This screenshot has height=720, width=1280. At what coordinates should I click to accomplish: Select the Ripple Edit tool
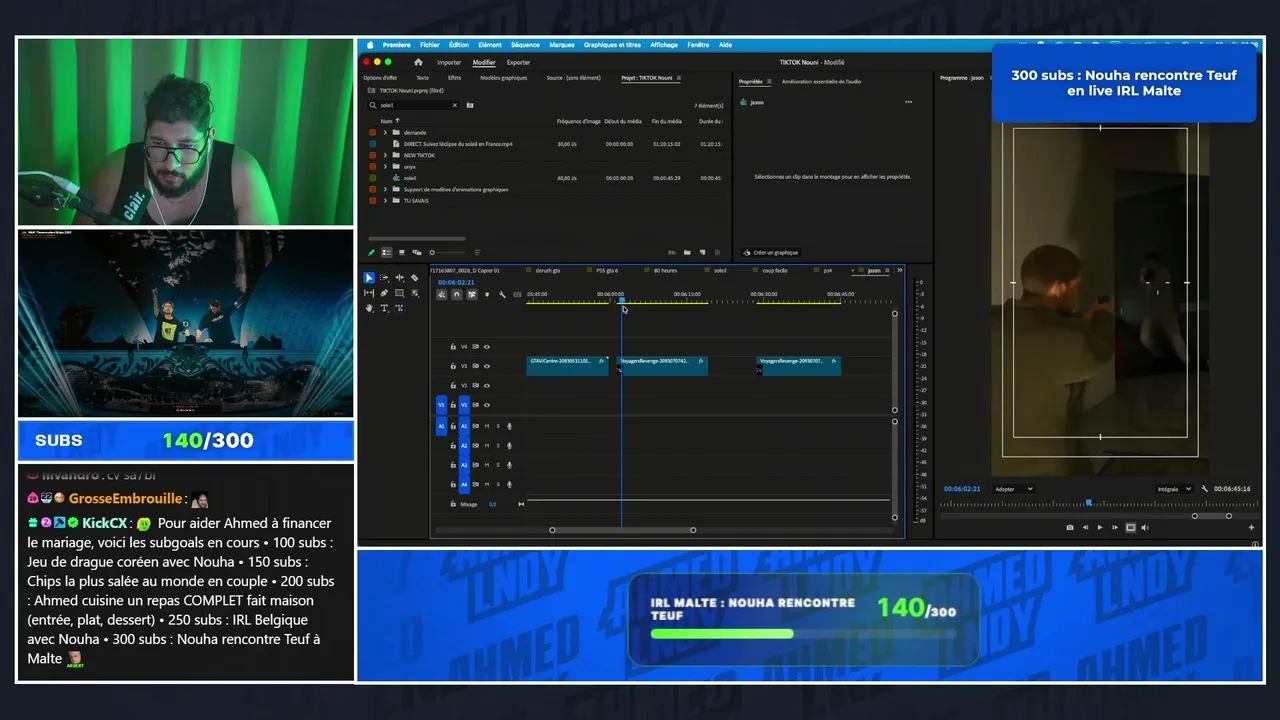tap(400, 278)
